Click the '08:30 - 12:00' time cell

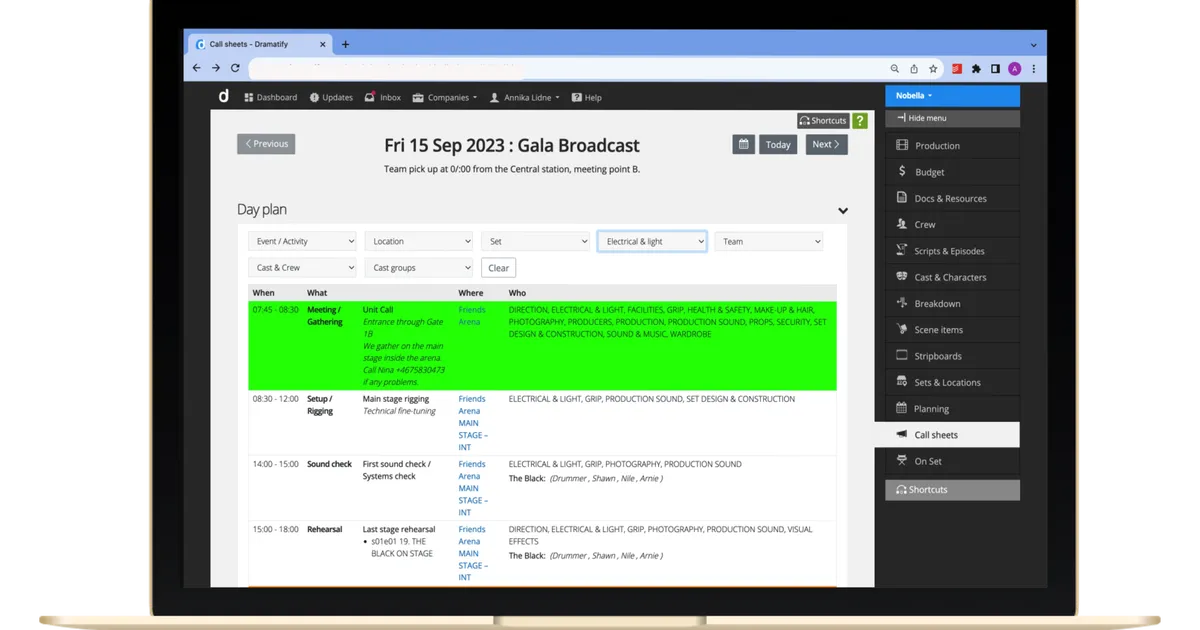(276, 399)
